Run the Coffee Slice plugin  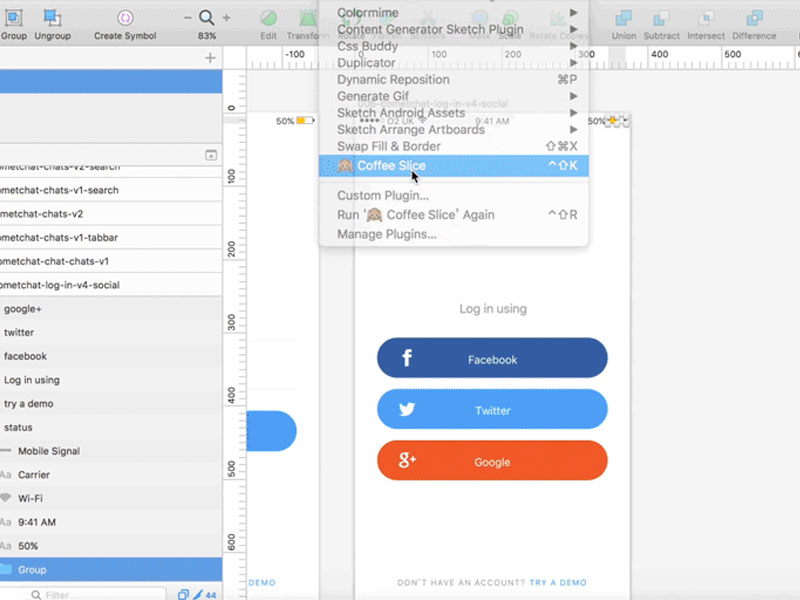454,166
